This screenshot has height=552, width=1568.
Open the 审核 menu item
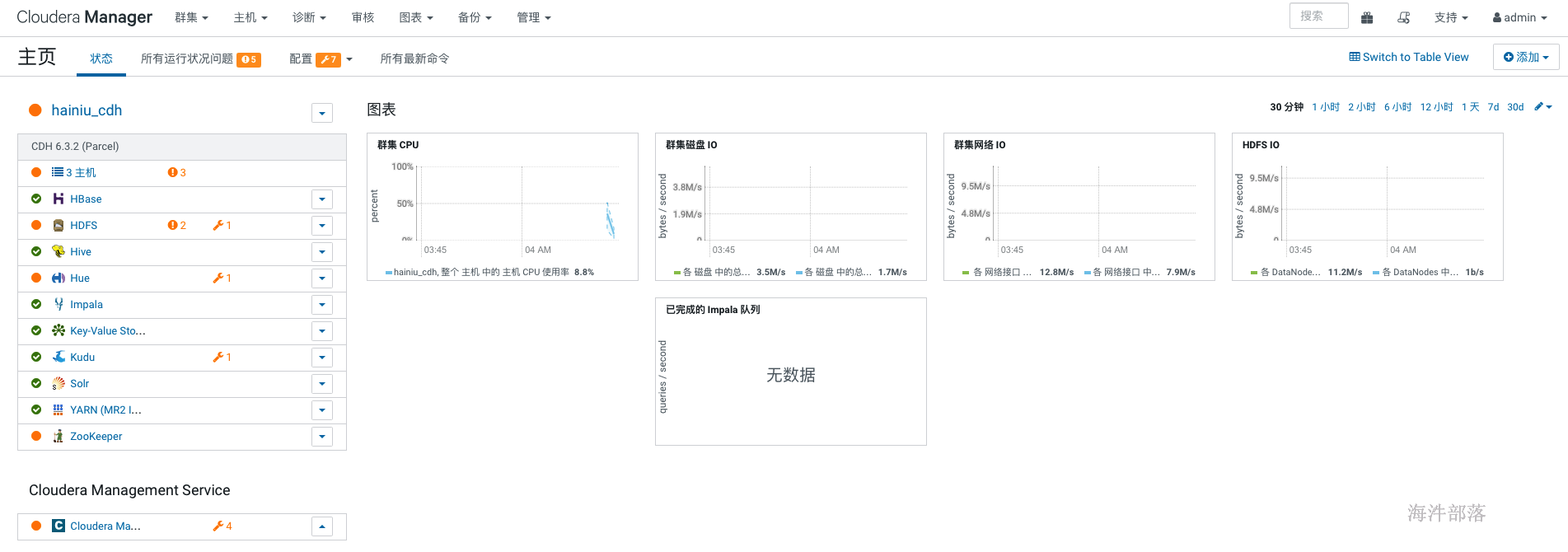(x=363, y=17)
